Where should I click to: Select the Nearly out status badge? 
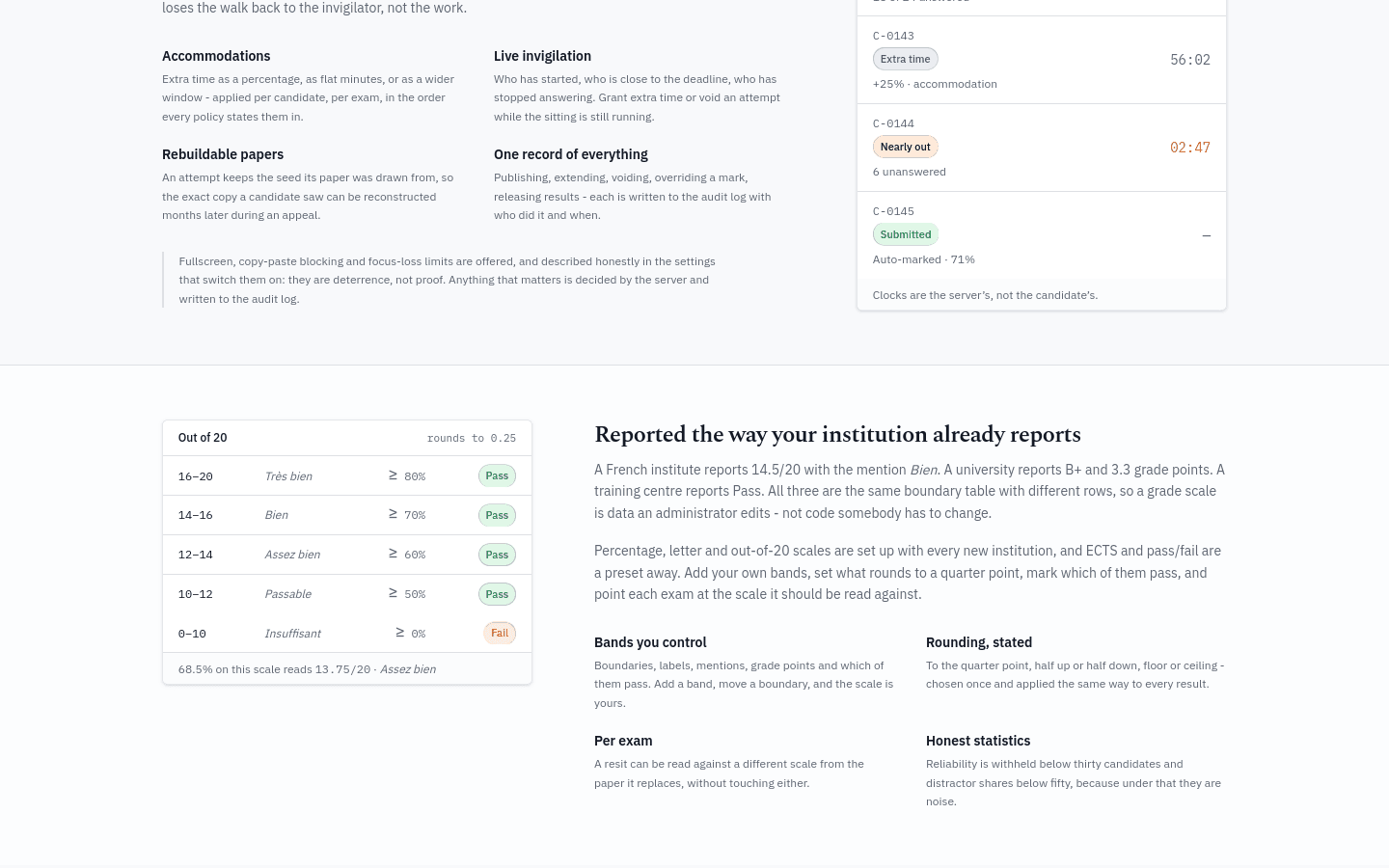pos(905,147)
